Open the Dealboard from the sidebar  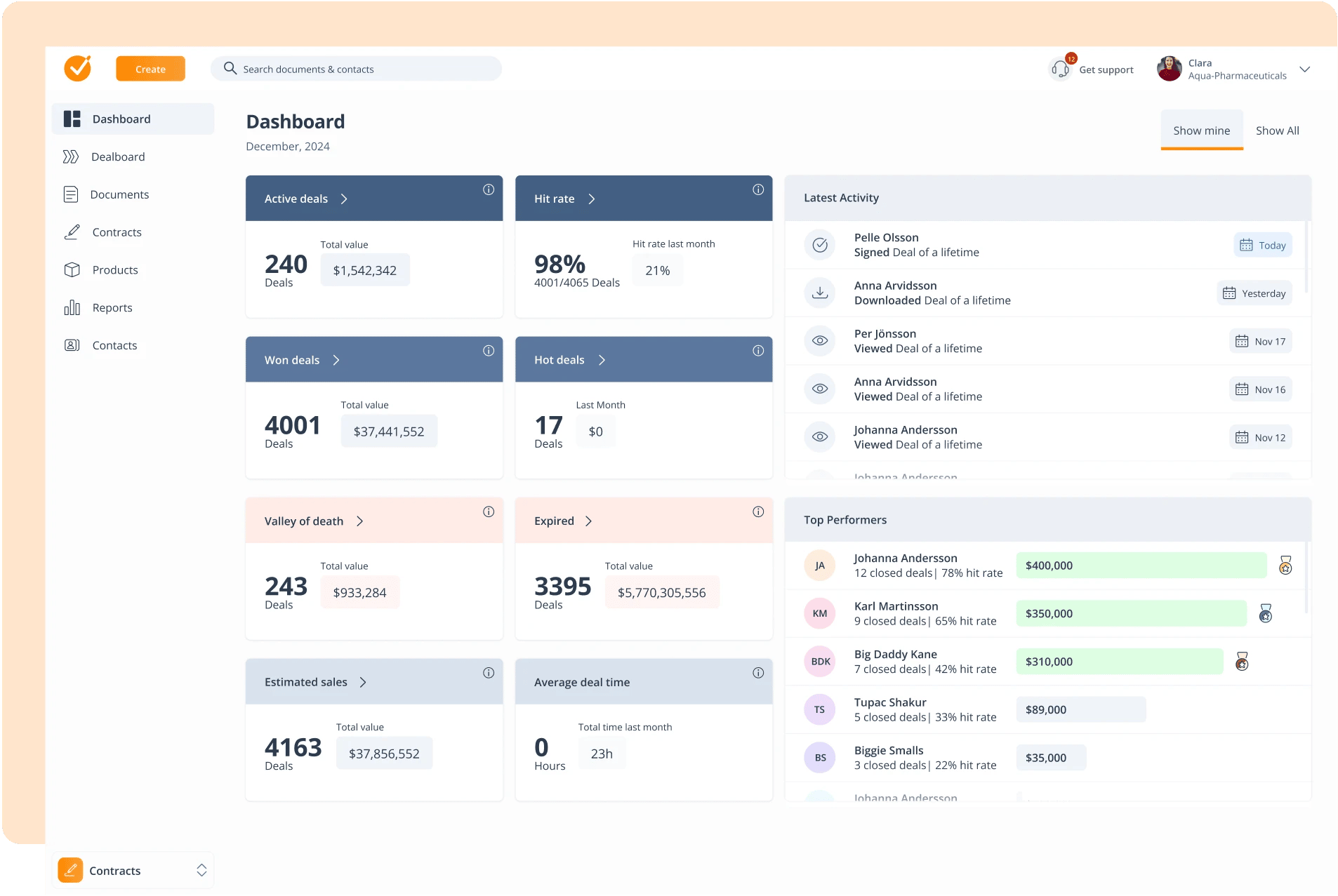coord(118,156)
